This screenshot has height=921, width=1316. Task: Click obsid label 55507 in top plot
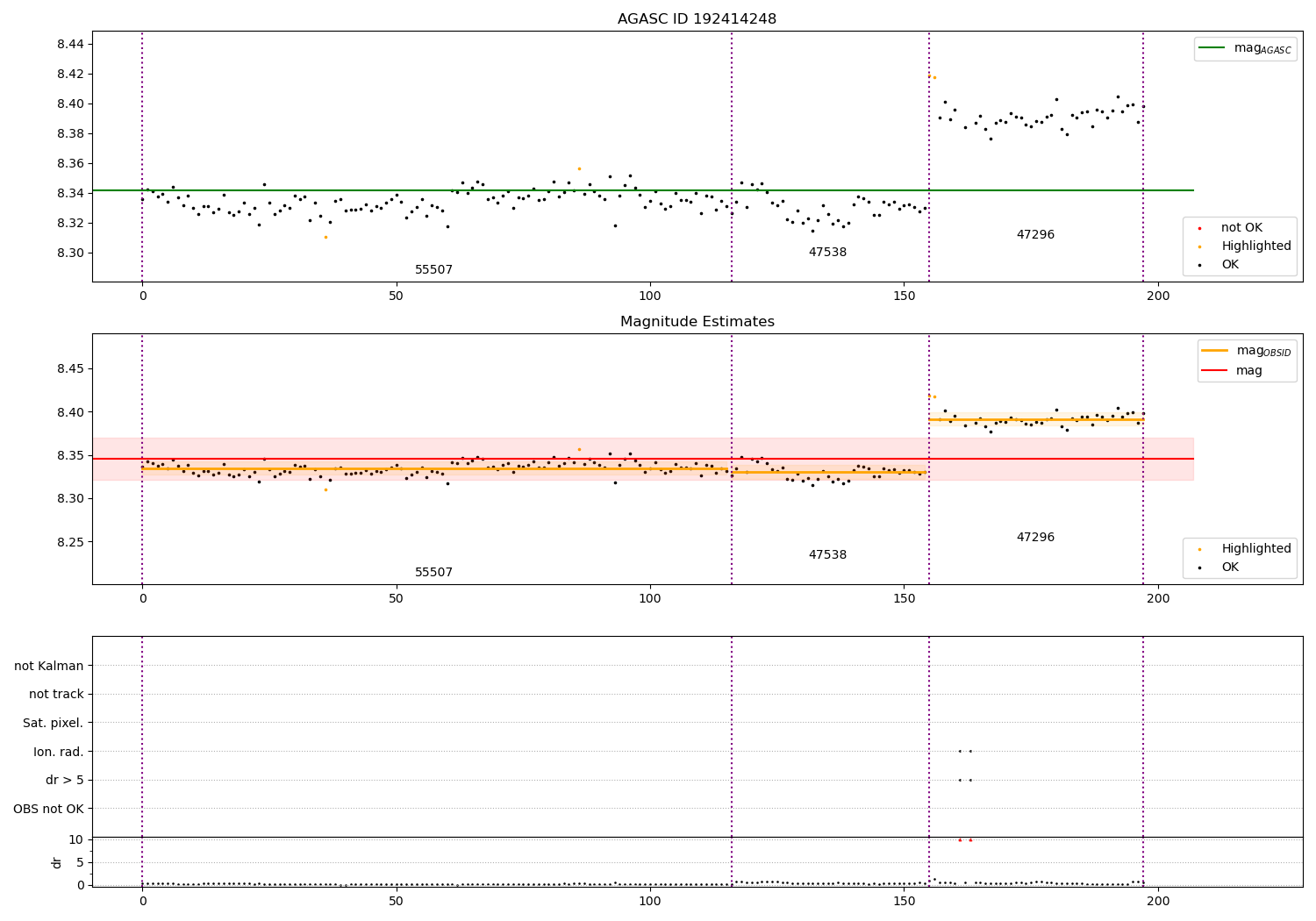433,270
